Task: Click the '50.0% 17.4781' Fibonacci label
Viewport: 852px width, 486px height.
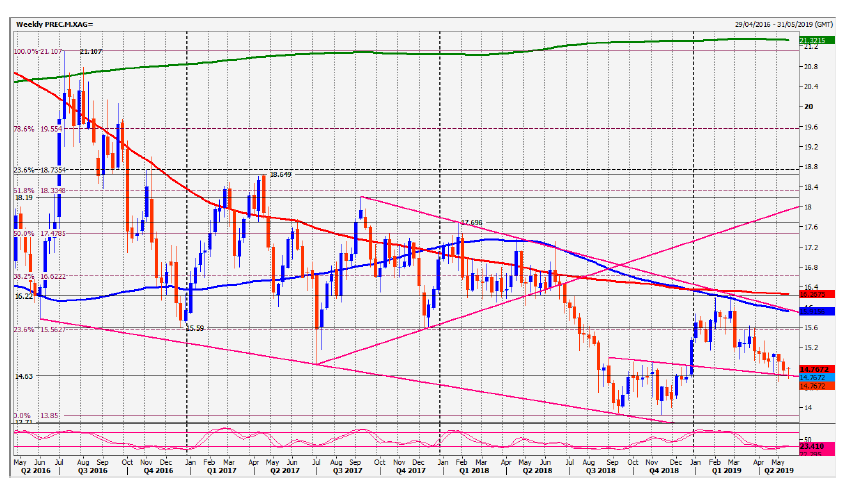Action: coord(39,233)
